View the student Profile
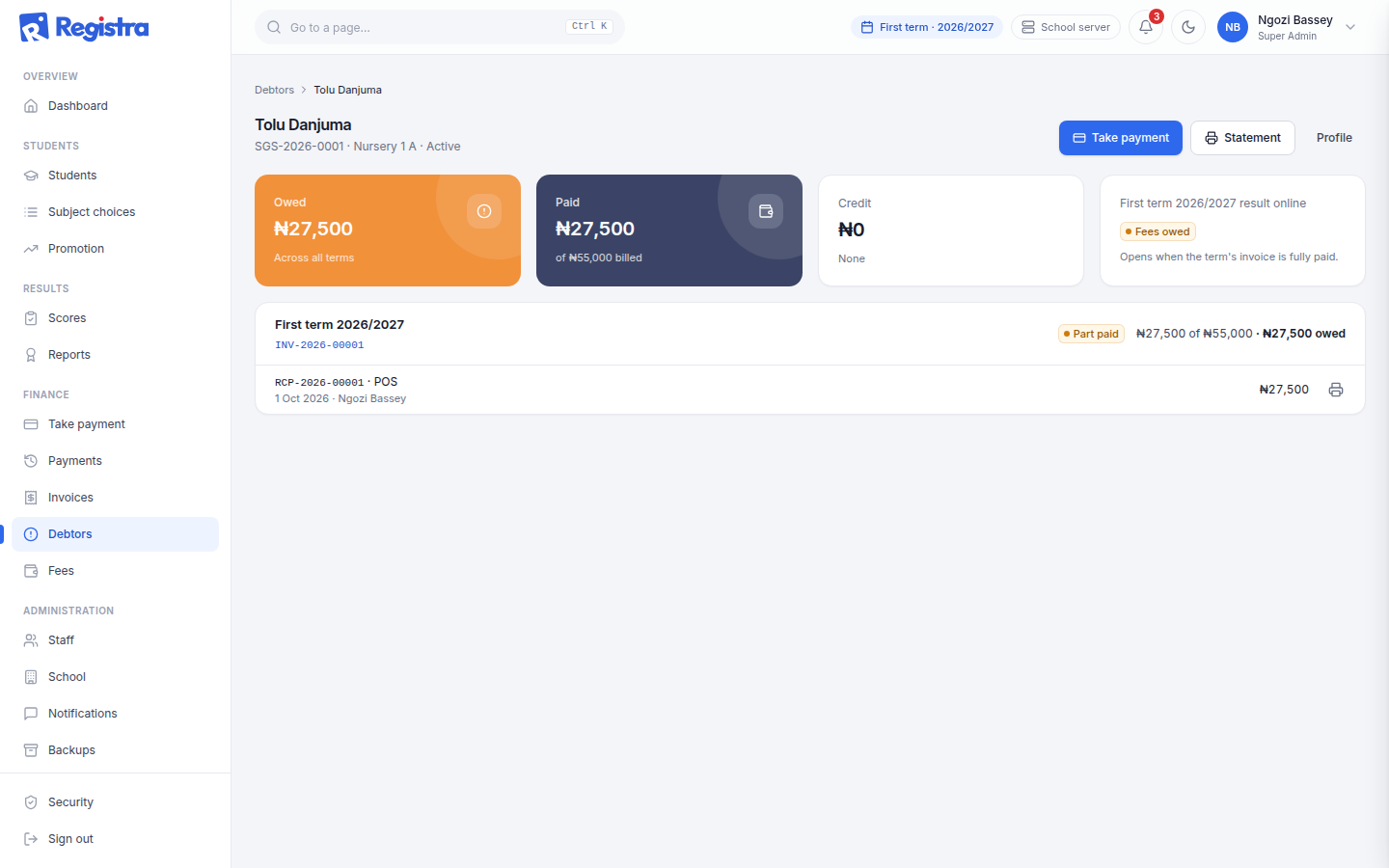Screen dimensions: 1389x868 click(x=1334, y=138)
